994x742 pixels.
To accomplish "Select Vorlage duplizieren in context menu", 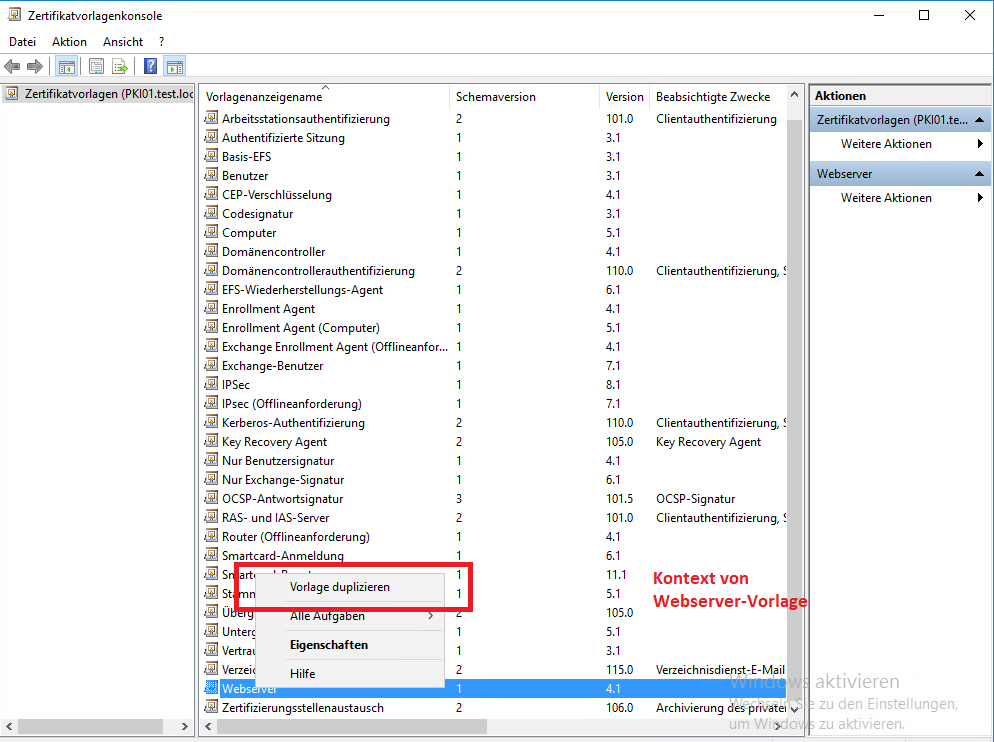I will [340, 587].
